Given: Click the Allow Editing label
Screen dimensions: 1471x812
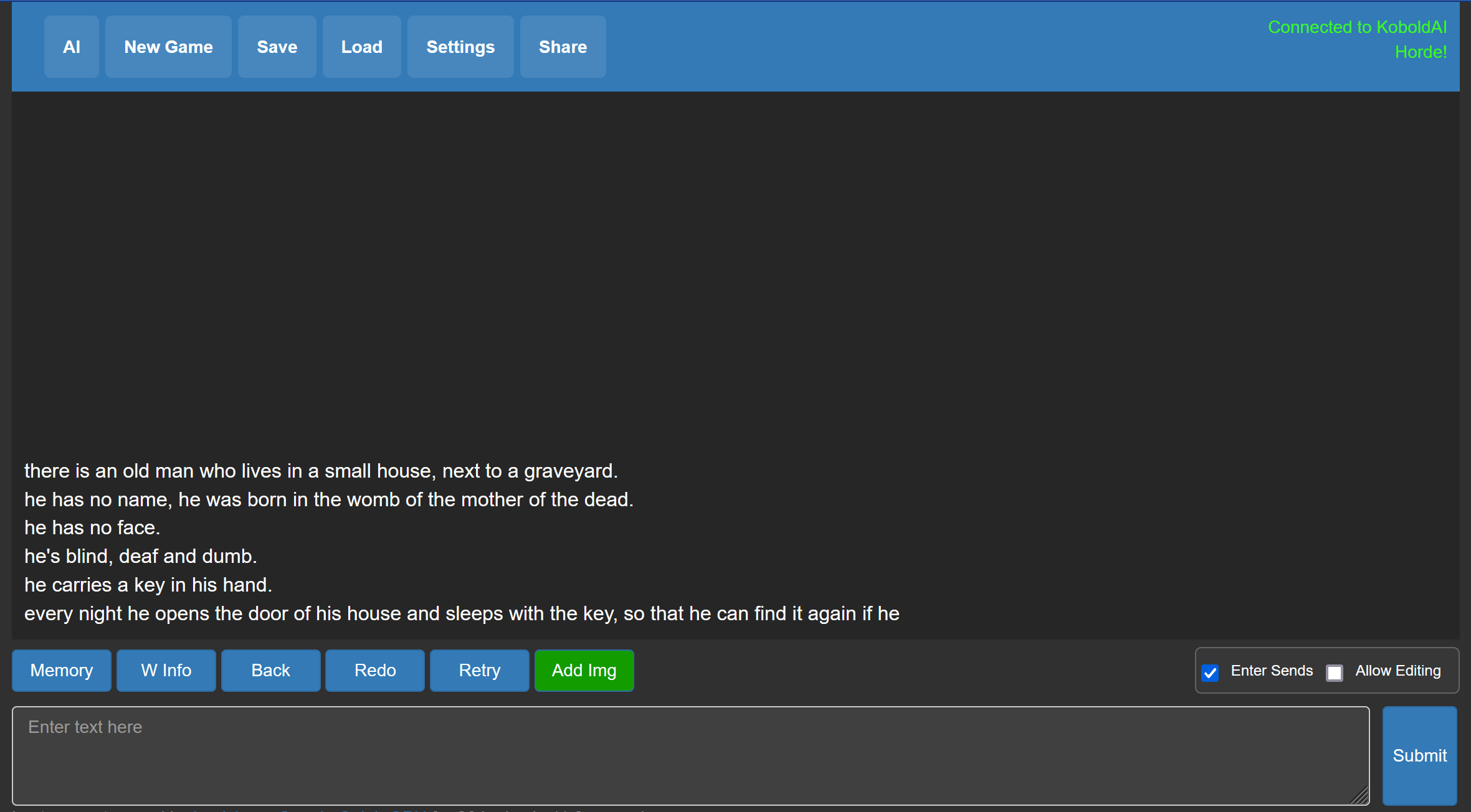Looking at the screenshot, I should tap(1397, 671).
